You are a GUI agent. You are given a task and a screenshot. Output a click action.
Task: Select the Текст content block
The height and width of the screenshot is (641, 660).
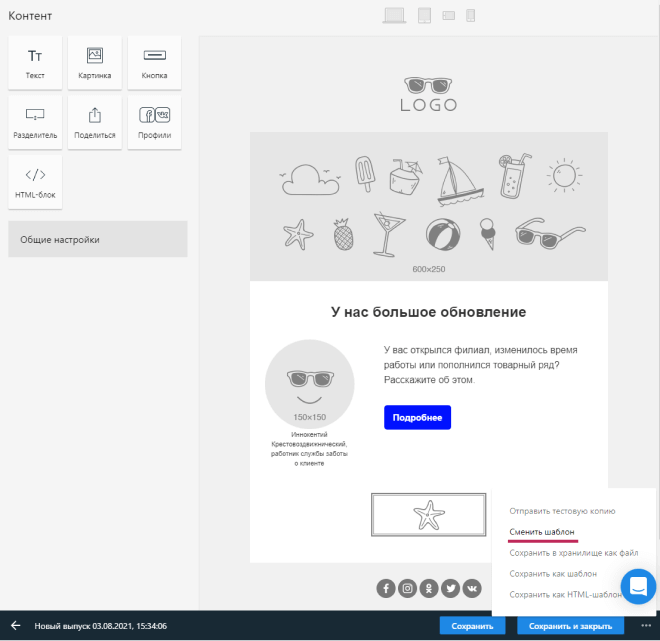pos(35,63)
